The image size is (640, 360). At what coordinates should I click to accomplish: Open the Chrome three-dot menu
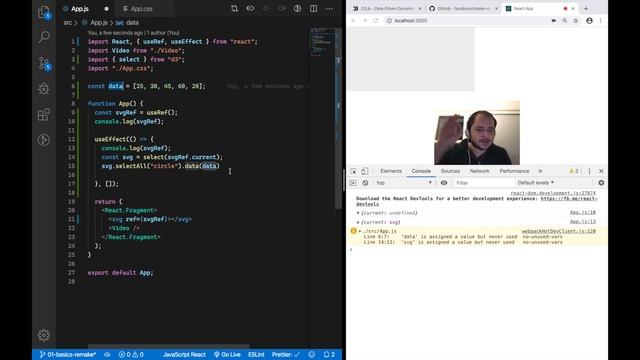click(x=600, y=20)
